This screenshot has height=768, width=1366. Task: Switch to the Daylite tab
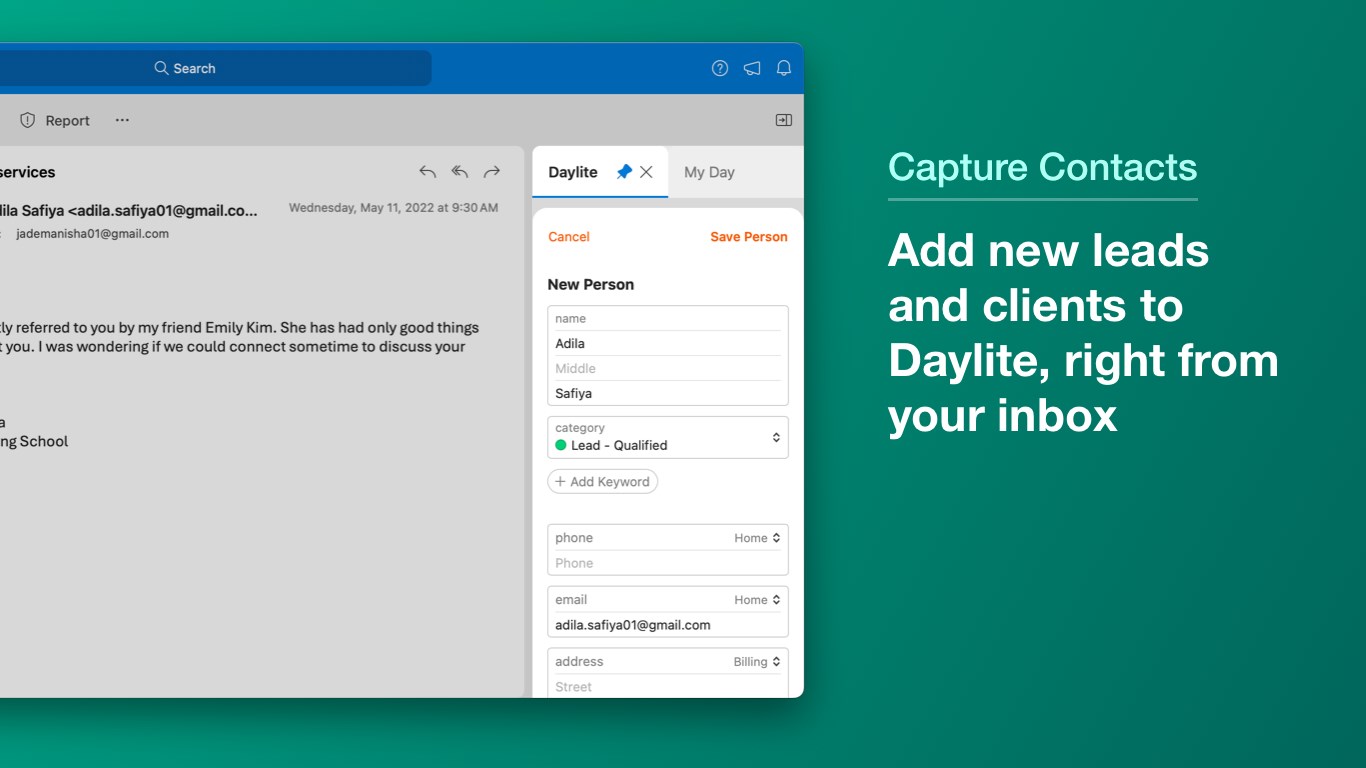tap(573, 172)
